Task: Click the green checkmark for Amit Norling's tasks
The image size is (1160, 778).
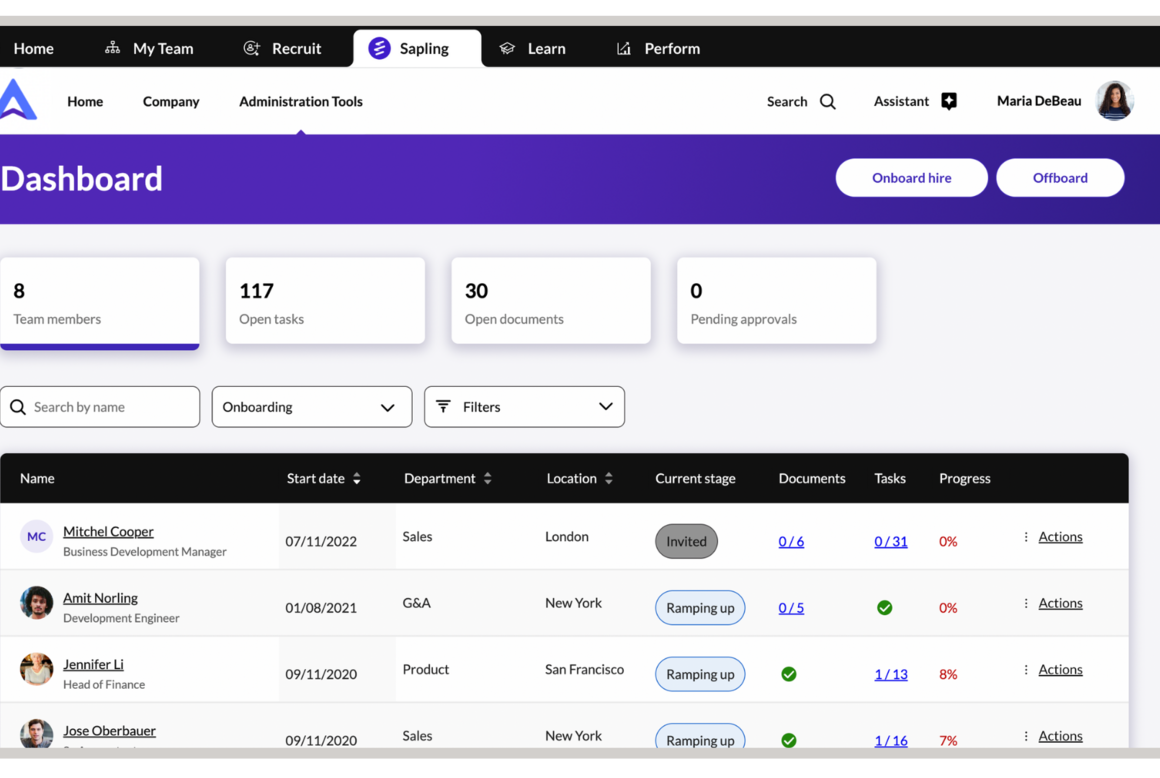Action: coord(884,607)
